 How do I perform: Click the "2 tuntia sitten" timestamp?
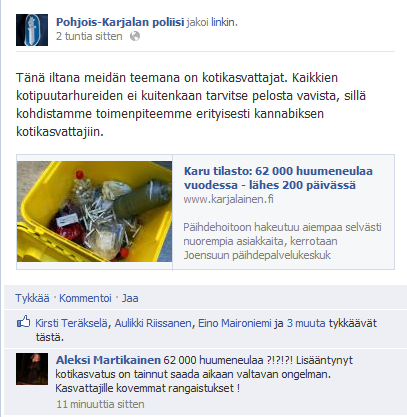tap(89, 36)
